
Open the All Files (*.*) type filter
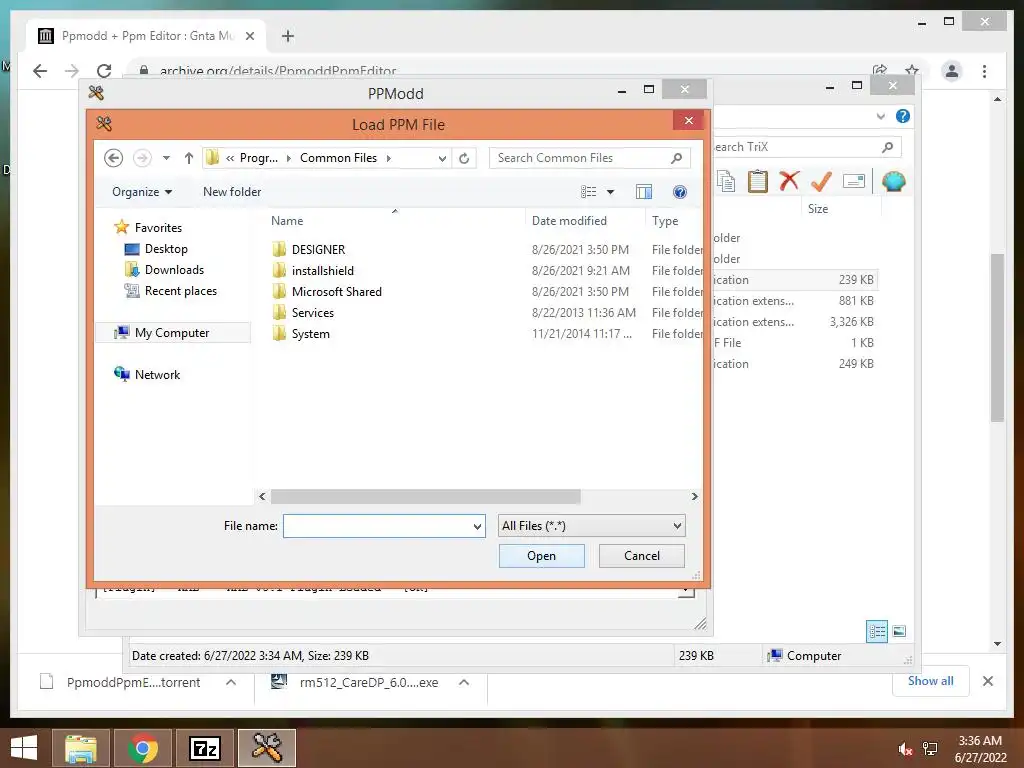[592, 526]
